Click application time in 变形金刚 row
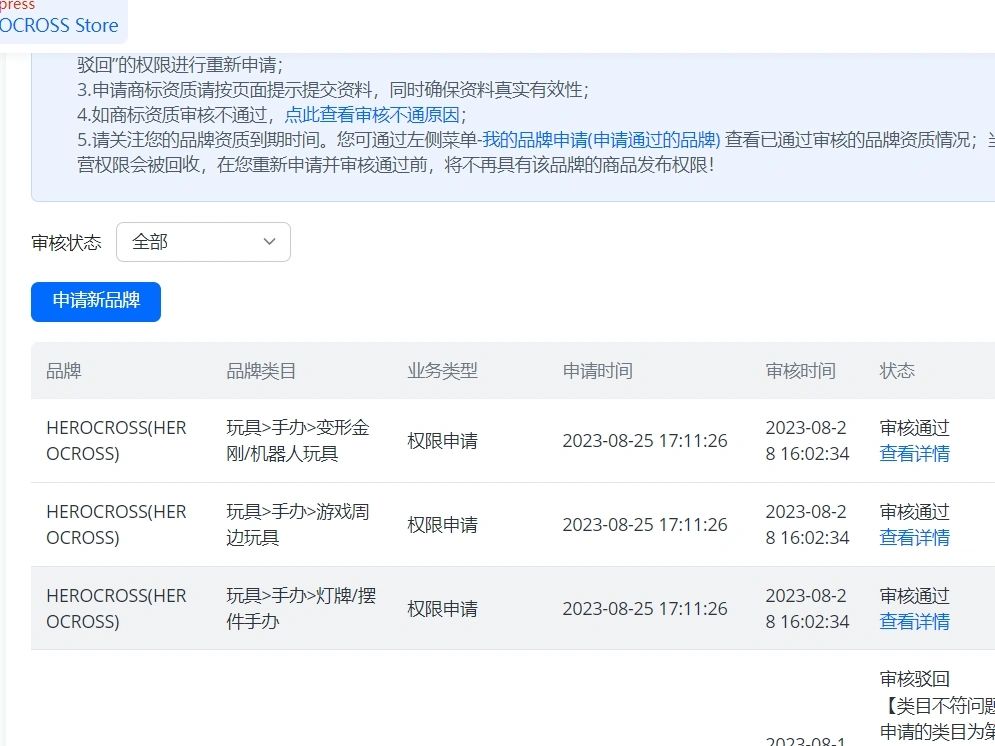Screen dimensions: 995x746 point(645,441)
